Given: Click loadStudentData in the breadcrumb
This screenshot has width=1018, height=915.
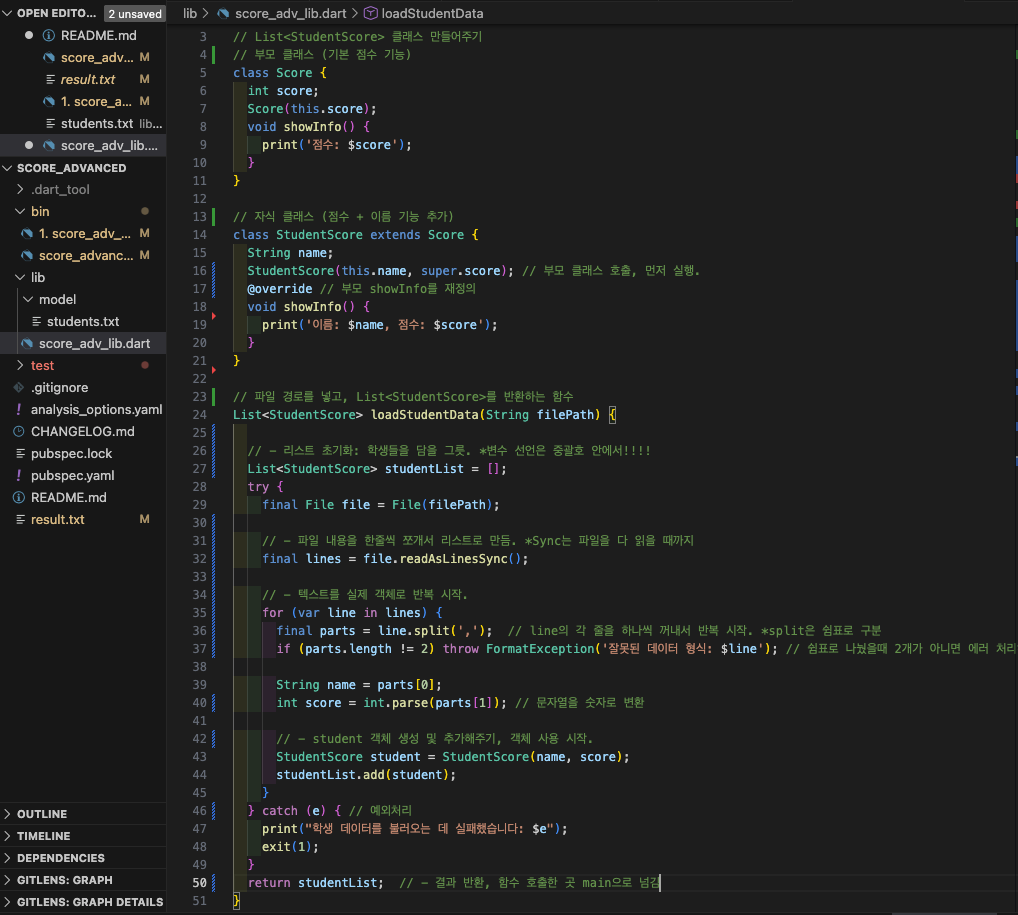Looking at the screenshot, I should (x=432, y=13).
